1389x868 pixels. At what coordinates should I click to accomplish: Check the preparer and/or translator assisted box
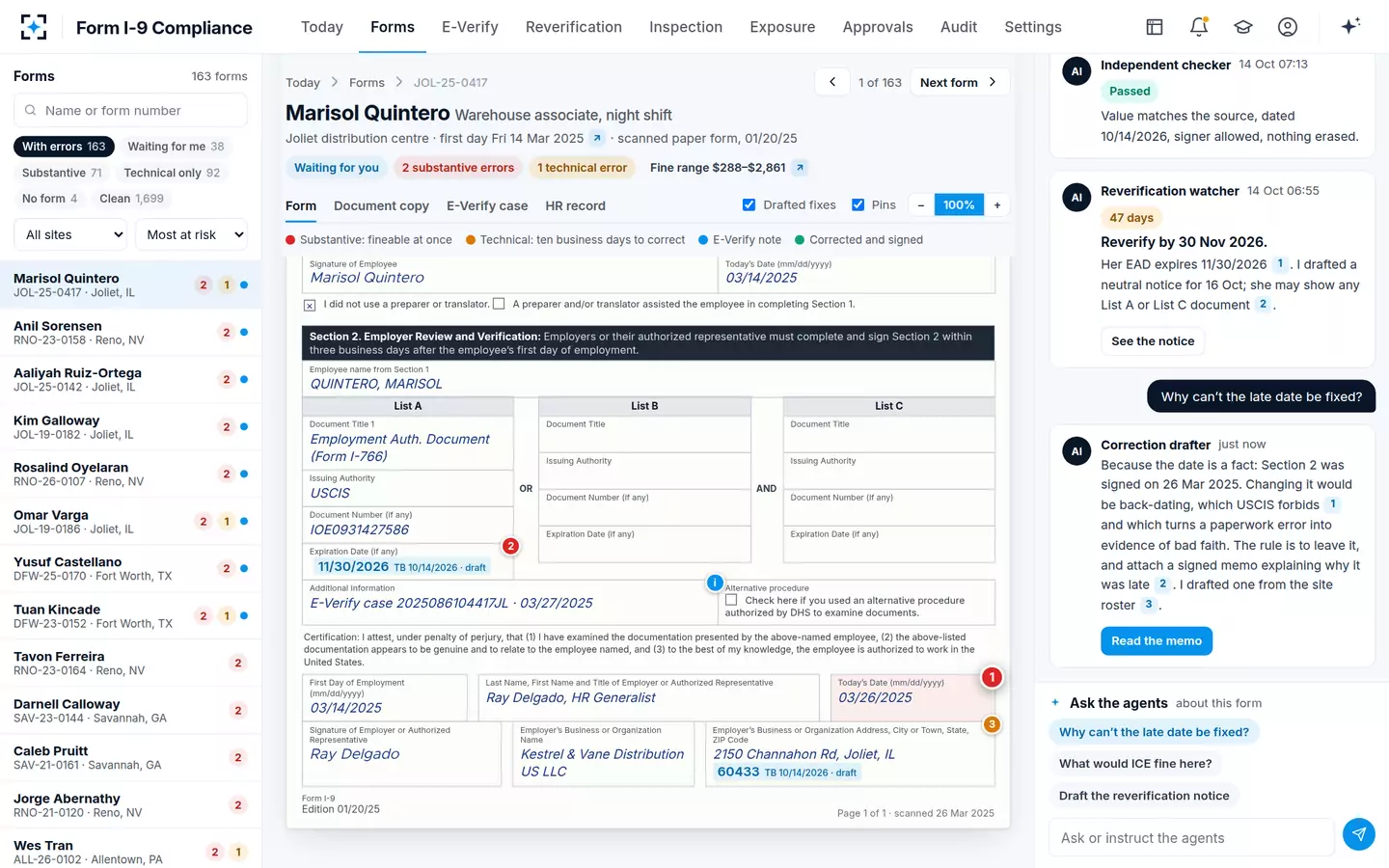[x=499, y=304]
